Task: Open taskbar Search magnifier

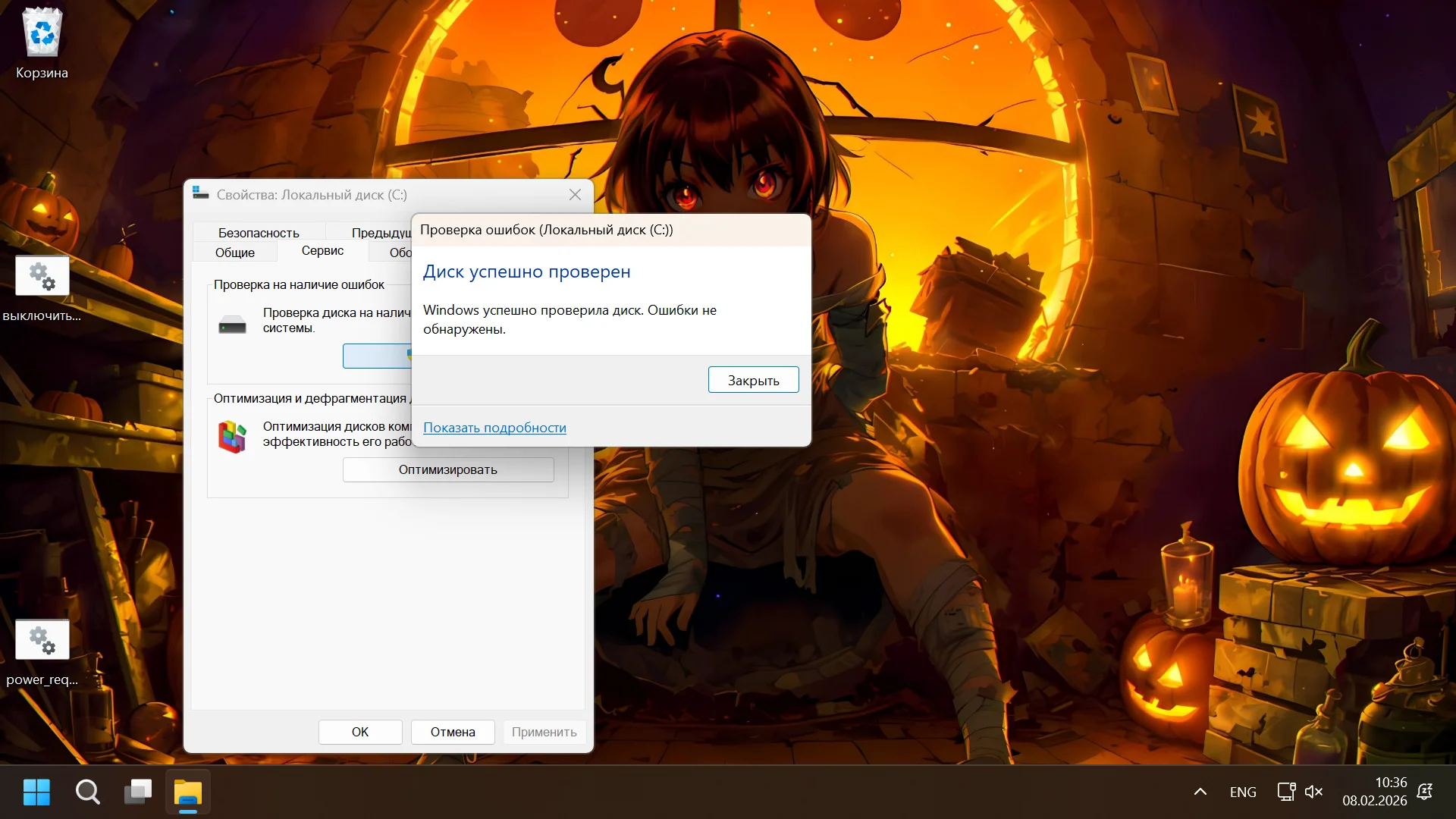Action: pyautogui.click(x=87, y=792)
